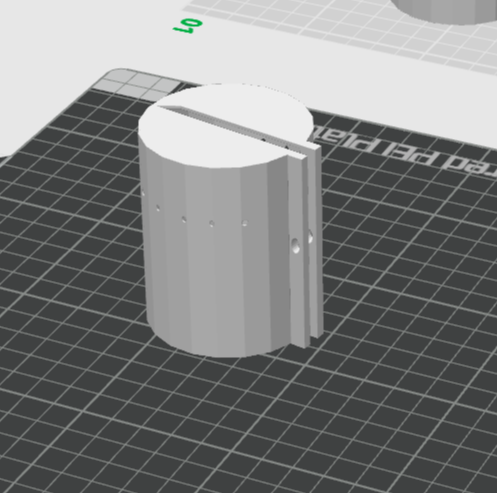The width and height of the screenshot is (497, 493).
Task: Select the partial model on the neighboring plate
Action: pyautogui.click(x=447, y=11)
